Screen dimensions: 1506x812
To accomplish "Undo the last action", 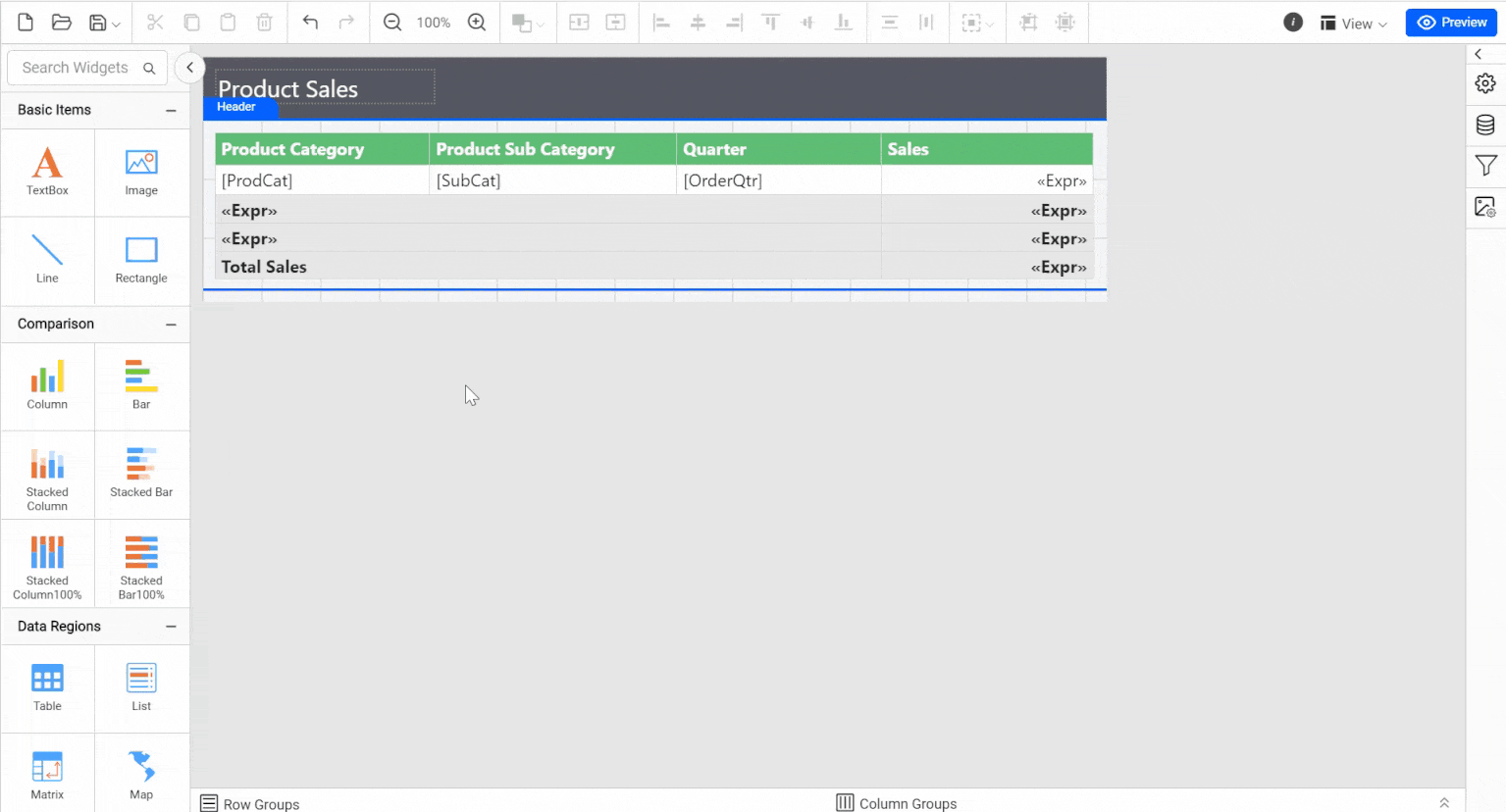I will click(x=311, y=22).
